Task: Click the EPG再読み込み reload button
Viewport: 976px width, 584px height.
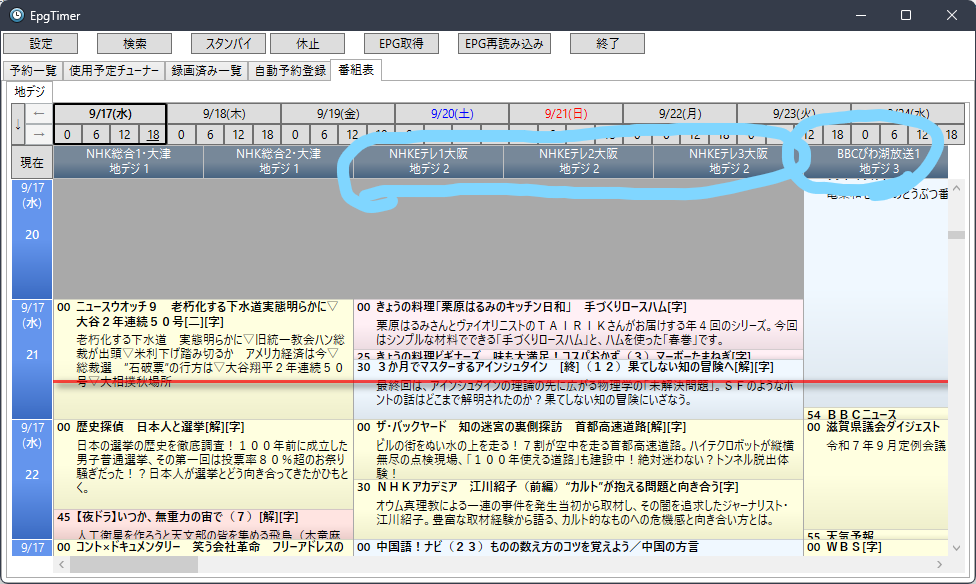Action: point(505,44)
